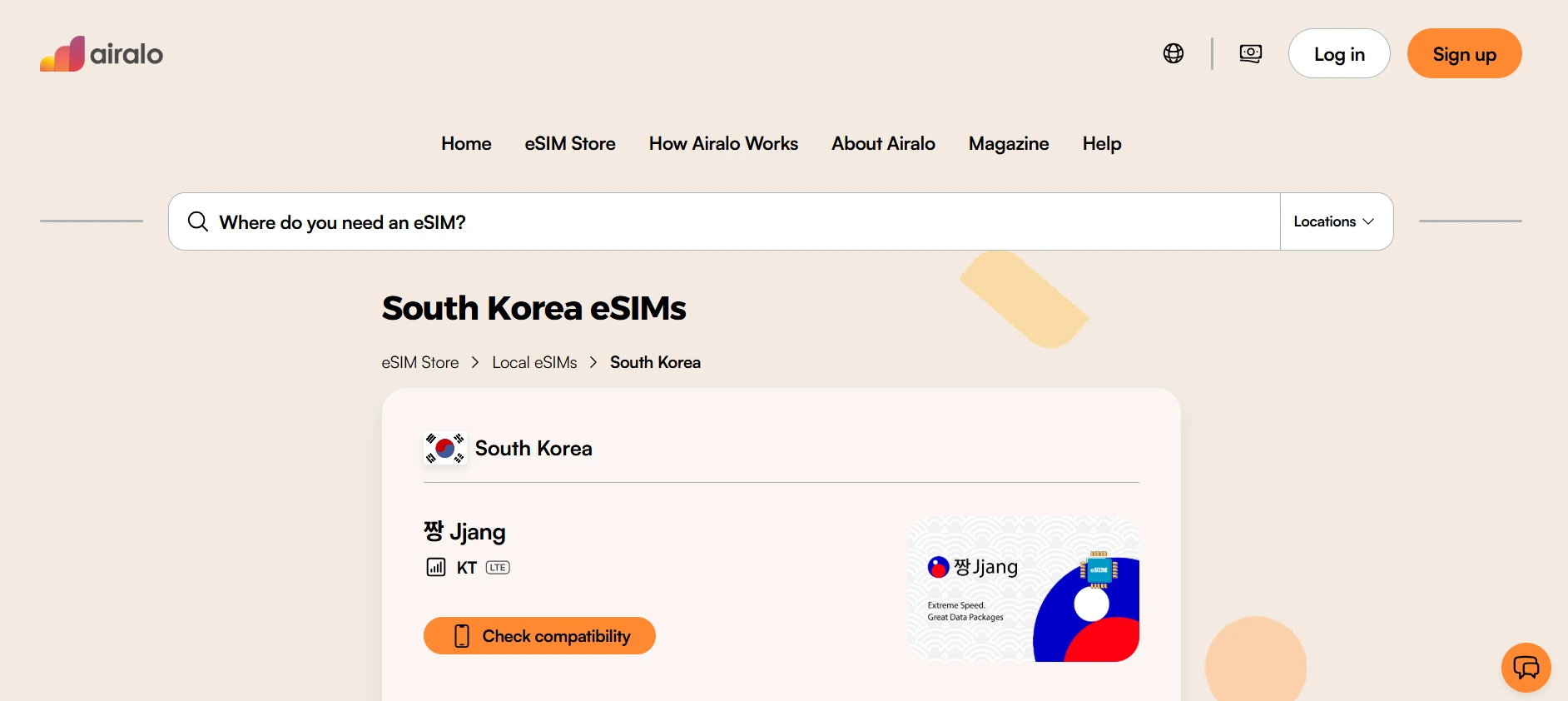Expand the Locations dropdown
The height and width of the screenshot is (701, 1568).
(1336, 221)
